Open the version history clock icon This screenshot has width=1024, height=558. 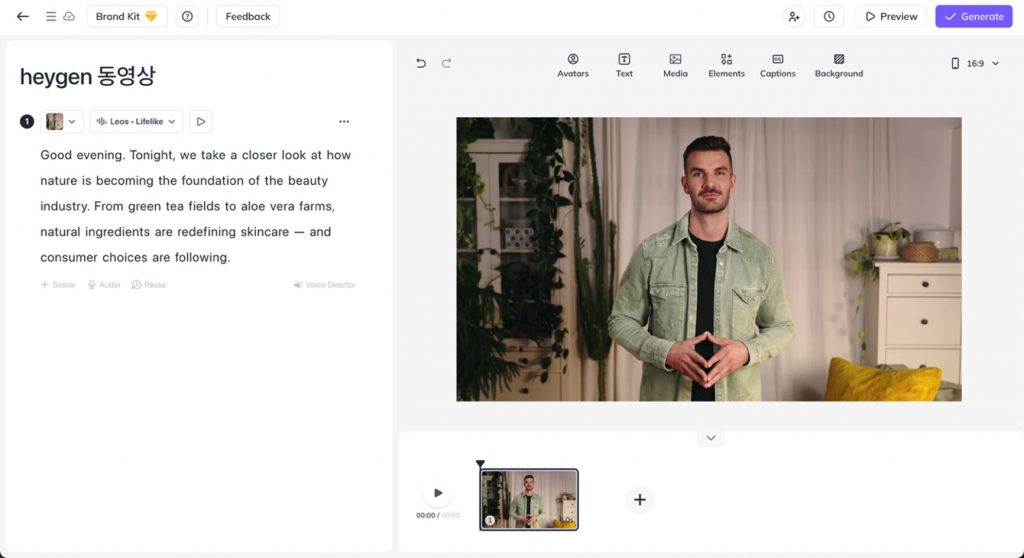(829, 16)
